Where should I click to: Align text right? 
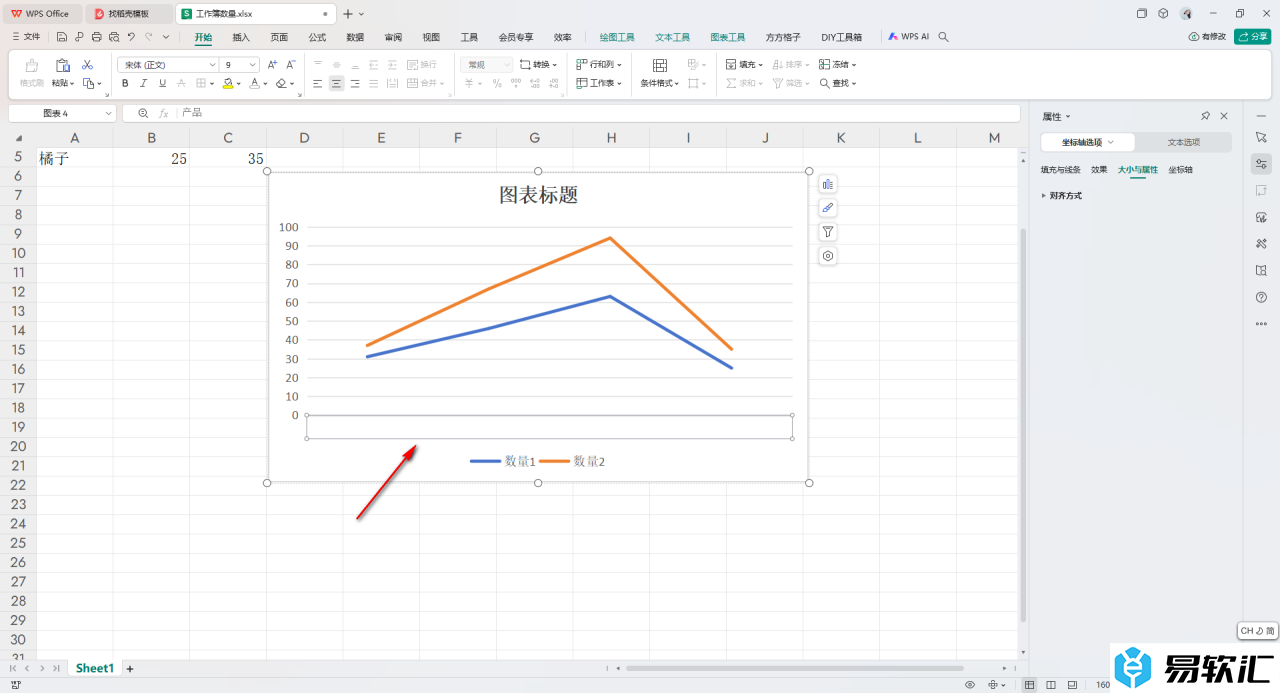[355, 83]
